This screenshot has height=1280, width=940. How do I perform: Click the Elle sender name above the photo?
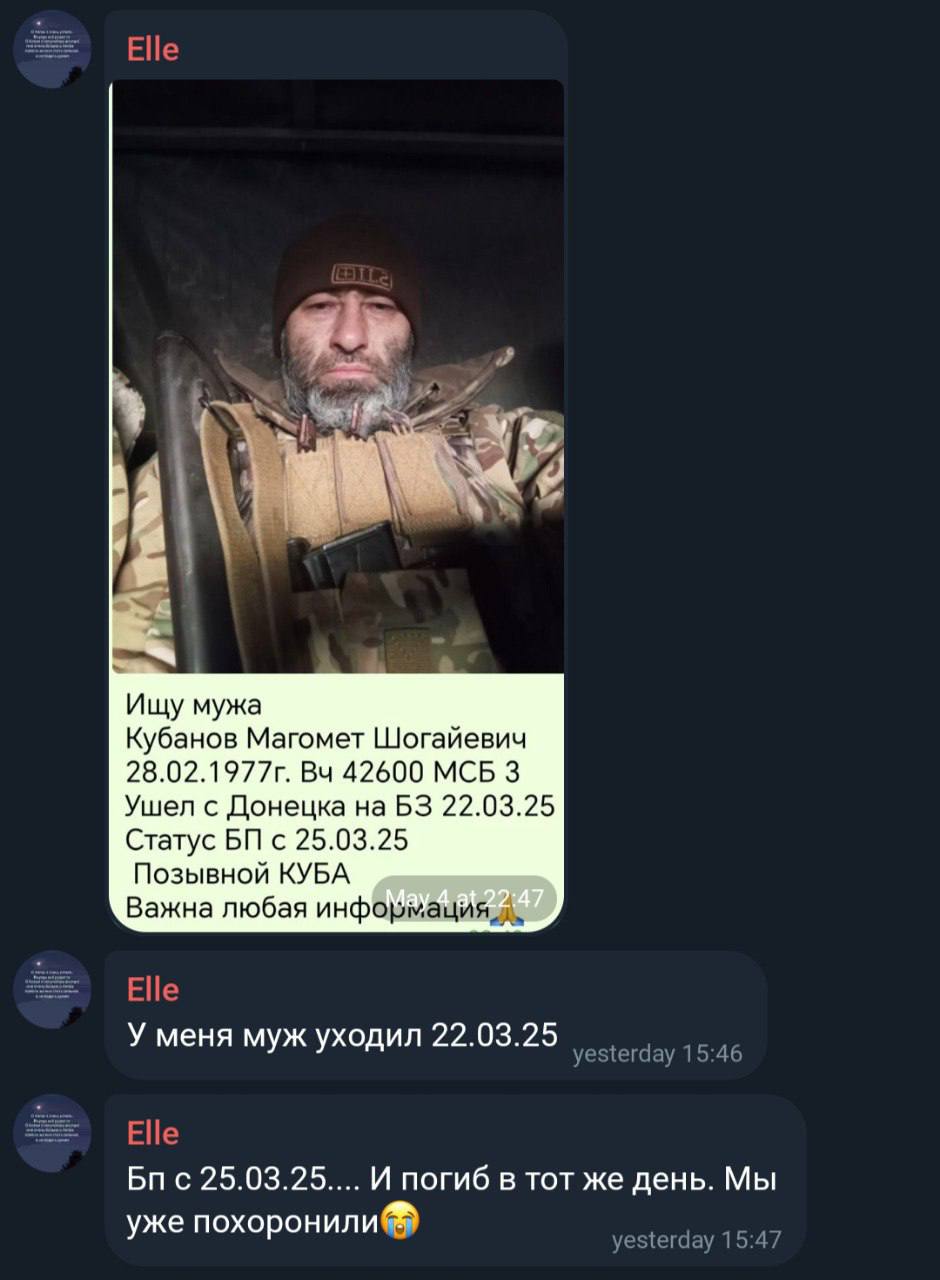(x=153, y=49)
